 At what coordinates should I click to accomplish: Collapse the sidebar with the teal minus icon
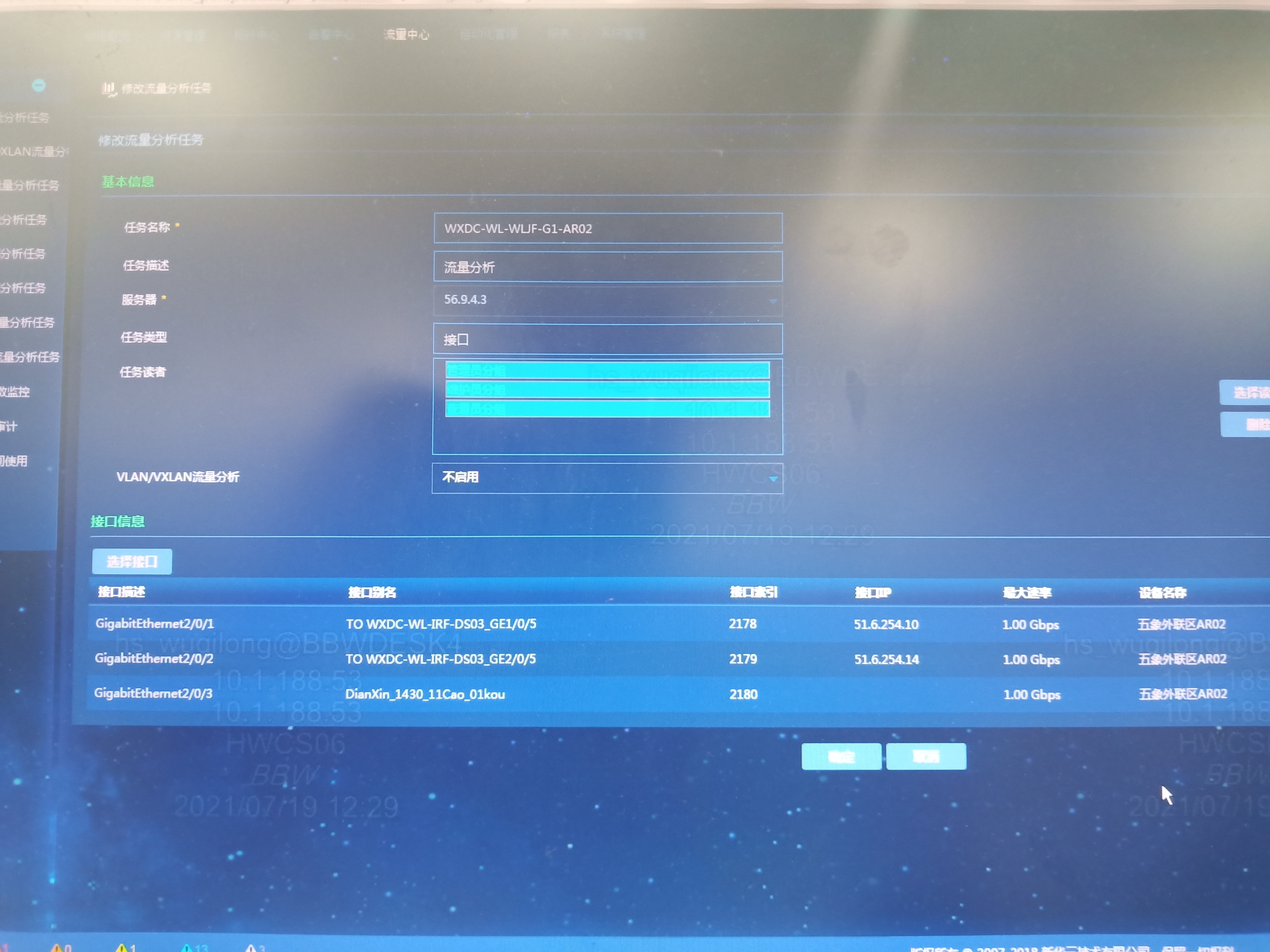pos(39,85)
